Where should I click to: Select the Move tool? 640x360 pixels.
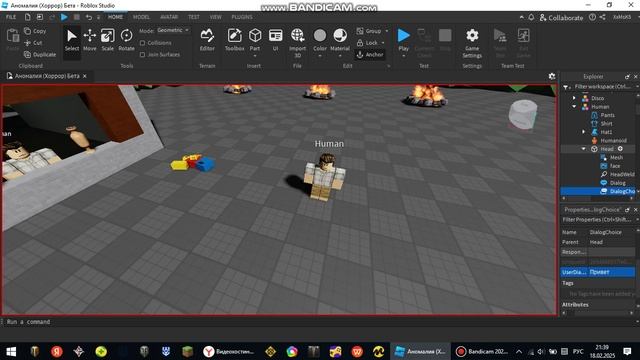[x=89, y=40]
